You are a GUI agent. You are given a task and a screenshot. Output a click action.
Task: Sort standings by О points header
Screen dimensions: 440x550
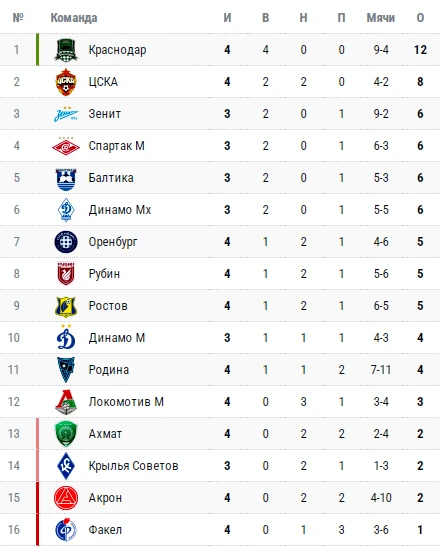coord(420,18)
